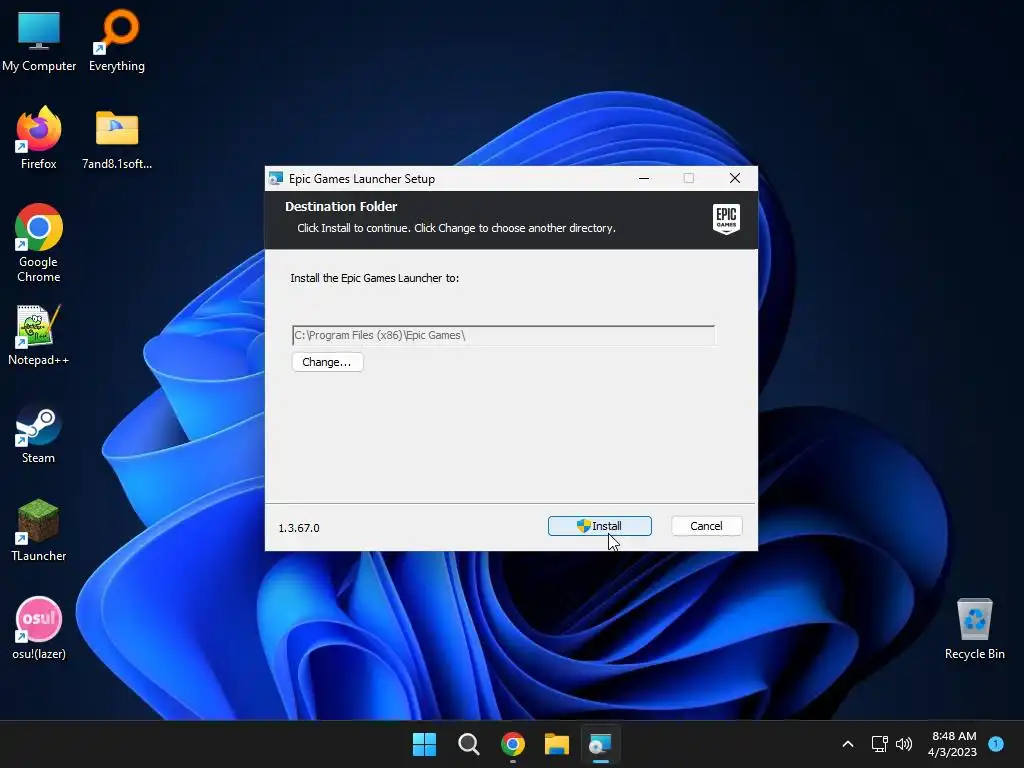Select the osu!(lazer) desktop shortcut

[39, 628]
